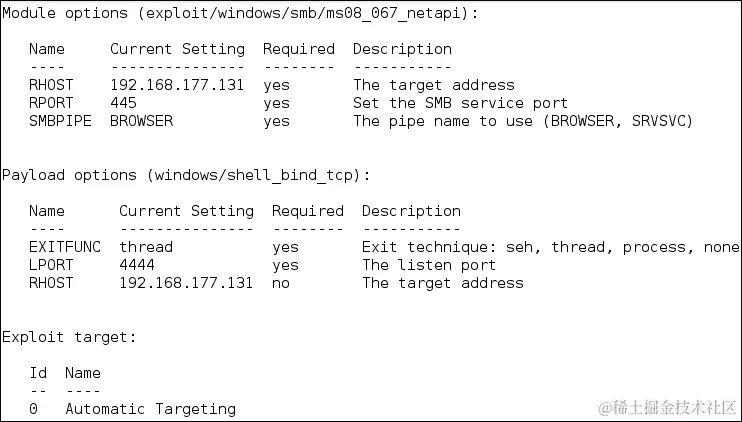Viewport: 742px width, 422px height.
Task: Click the RHOST value 192.168.177.131 in module options
Action: point(177,85)
